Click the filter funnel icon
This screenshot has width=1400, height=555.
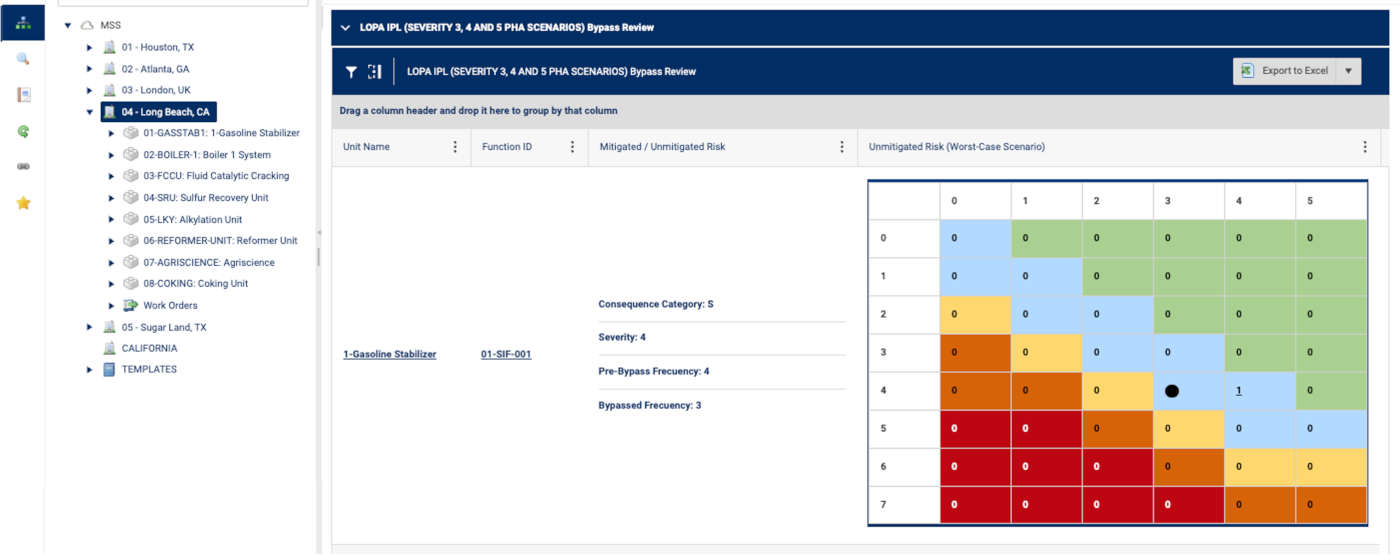pos(351,72)
